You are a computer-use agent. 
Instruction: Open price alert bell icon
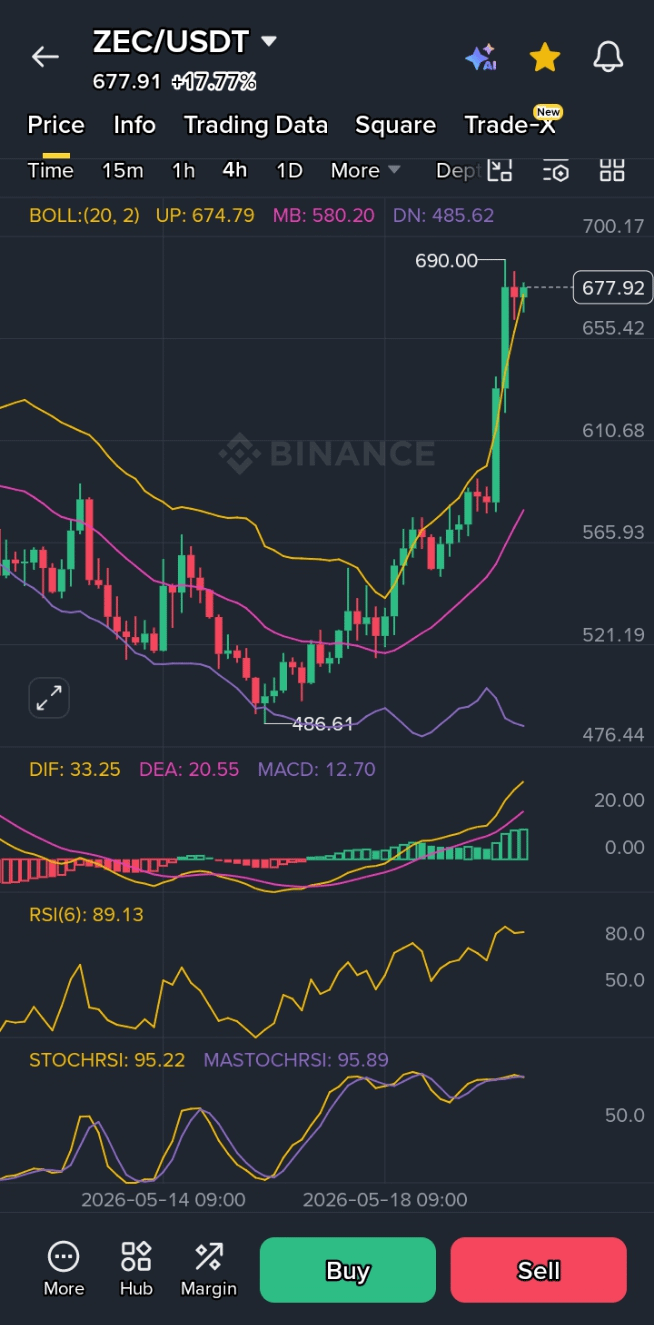click(x=608, y=57)
